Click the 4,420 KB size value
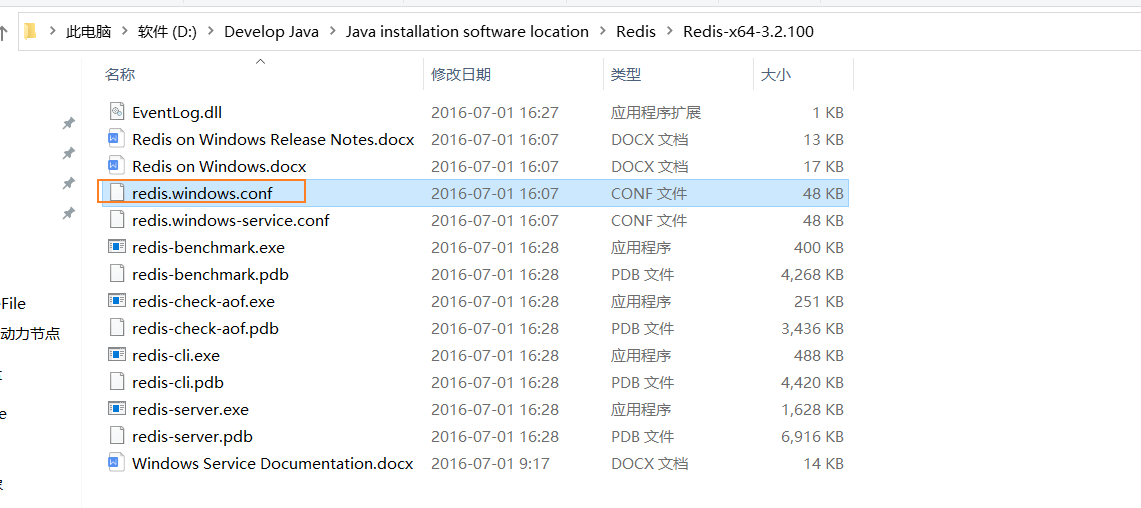This screenshot has height=508, width=1141. click(x=812, y=382)
